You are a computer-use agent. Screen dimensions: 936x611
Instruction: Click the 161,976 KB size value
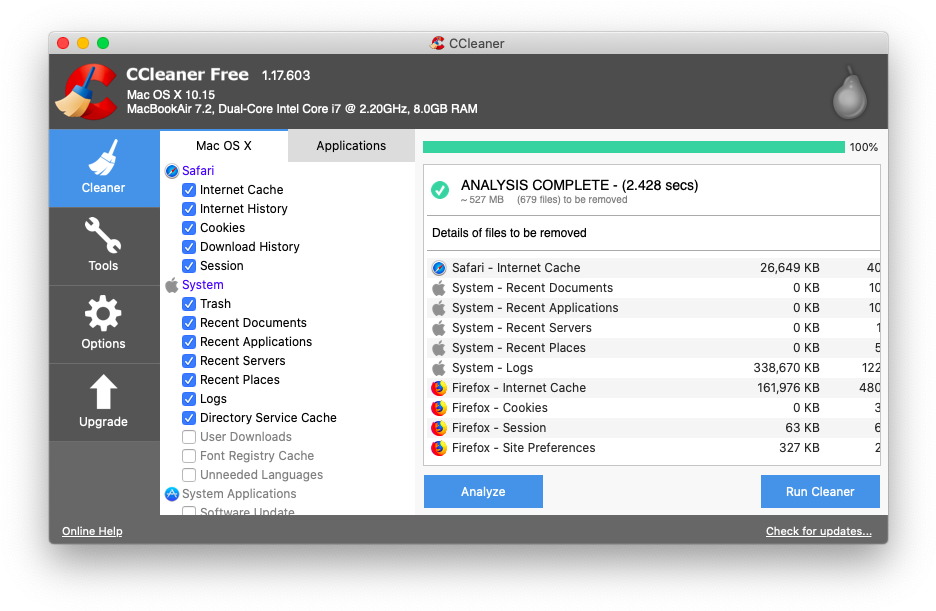[x=788, y=388]
